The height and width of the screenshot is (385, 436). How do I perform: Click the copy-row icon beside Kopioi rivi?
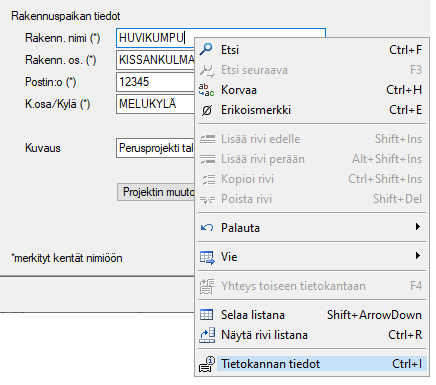(208, 179)
